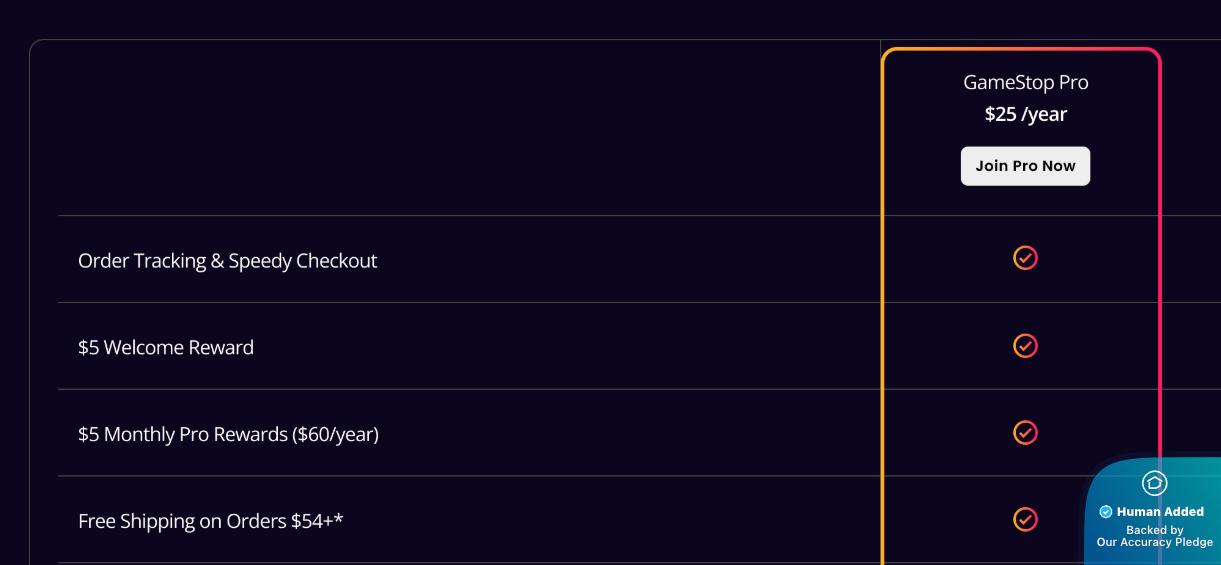Click the $5 Welcome Reward checkmark icon
Viewport: 1221px width, 565px height.
click(x=1025, y=346)
